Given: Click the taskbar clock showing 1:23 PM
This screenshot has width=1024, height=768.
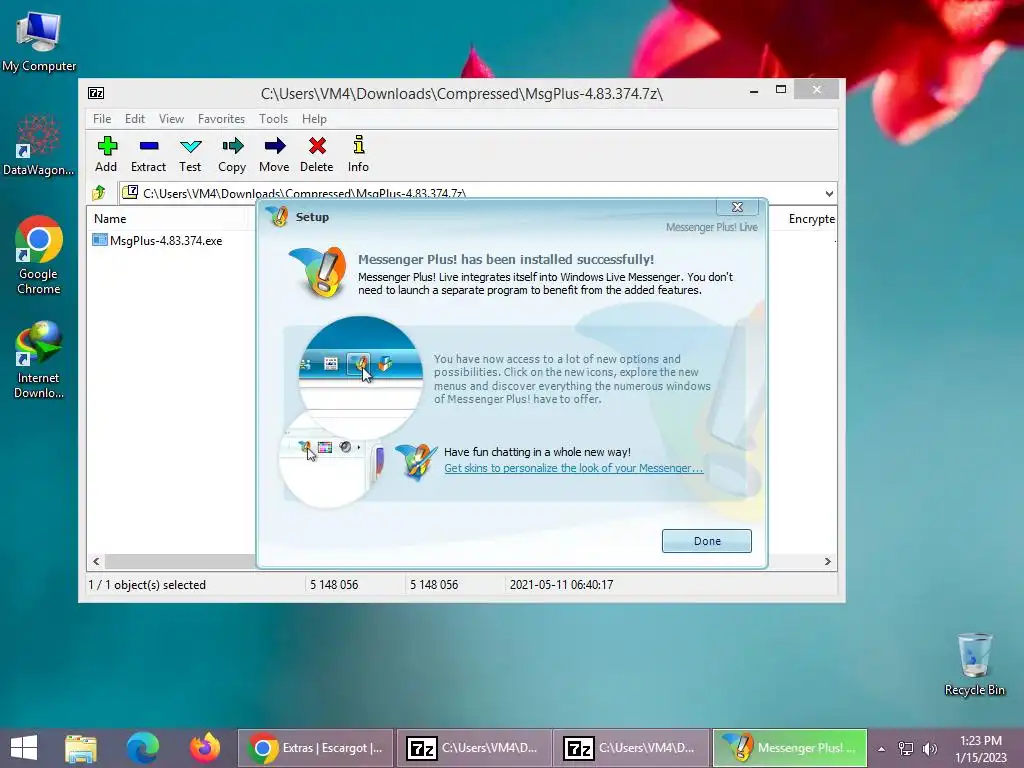Looking at the screenshot, I should coord(980,749).
